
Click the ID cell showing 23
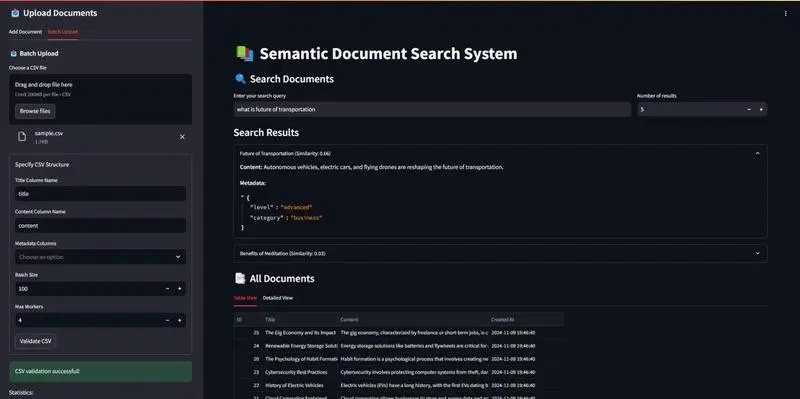click(248, 372)
